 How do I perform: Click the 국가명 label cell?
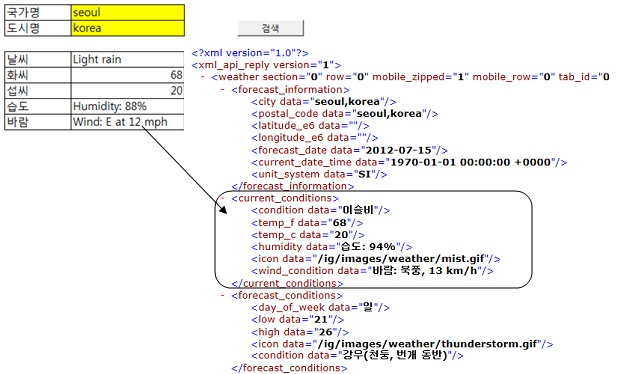(38, 13)
